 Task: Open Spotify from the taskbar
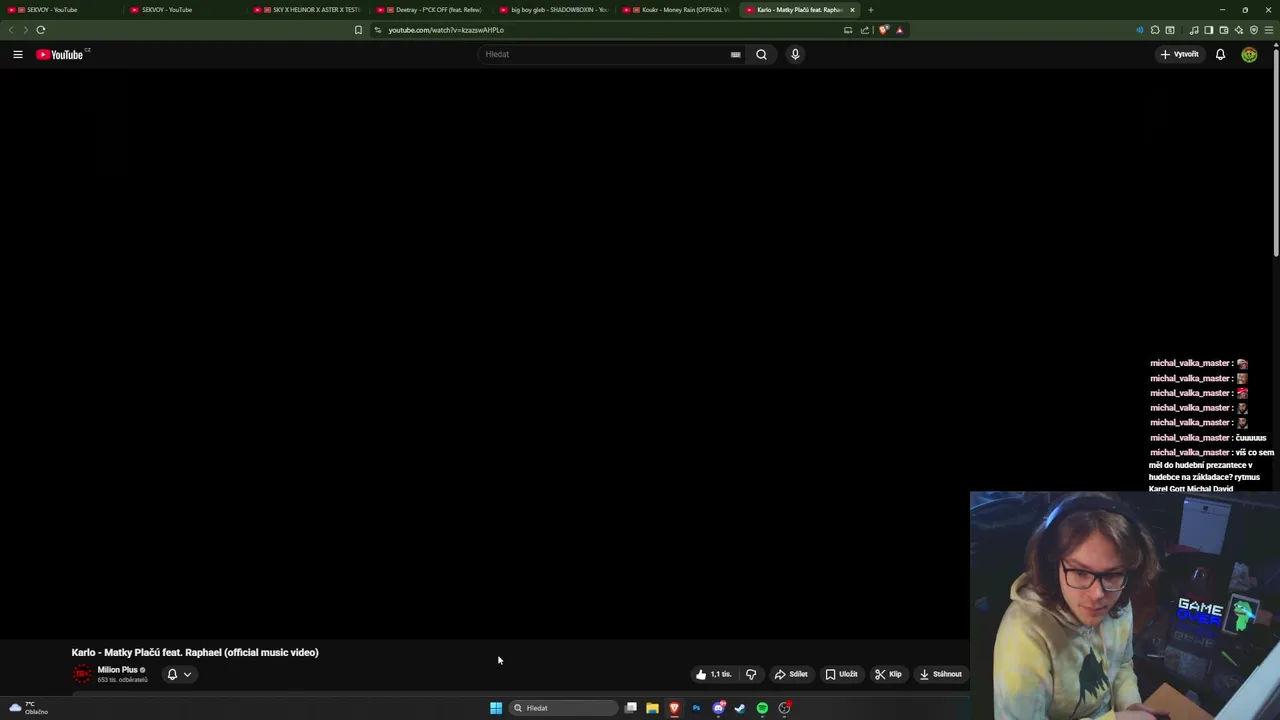(762, 708)
